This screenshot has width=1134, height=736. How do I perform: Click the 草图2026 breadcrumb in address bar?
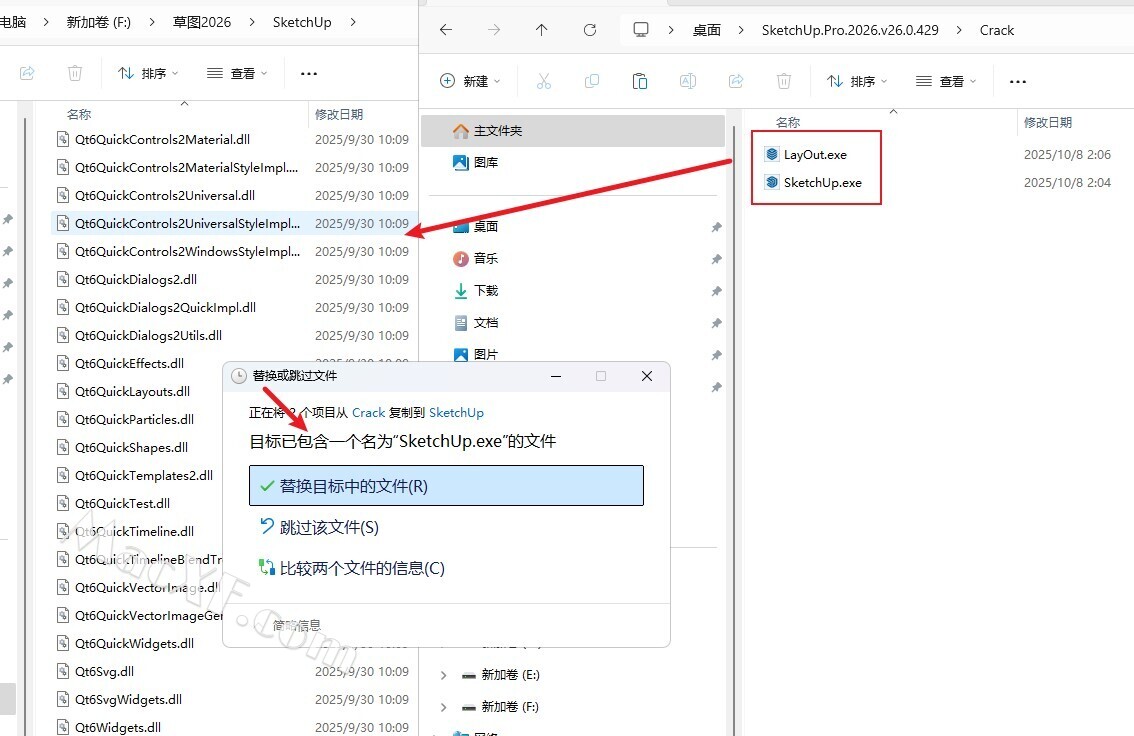pyautogui.click(x=202, y=21)
